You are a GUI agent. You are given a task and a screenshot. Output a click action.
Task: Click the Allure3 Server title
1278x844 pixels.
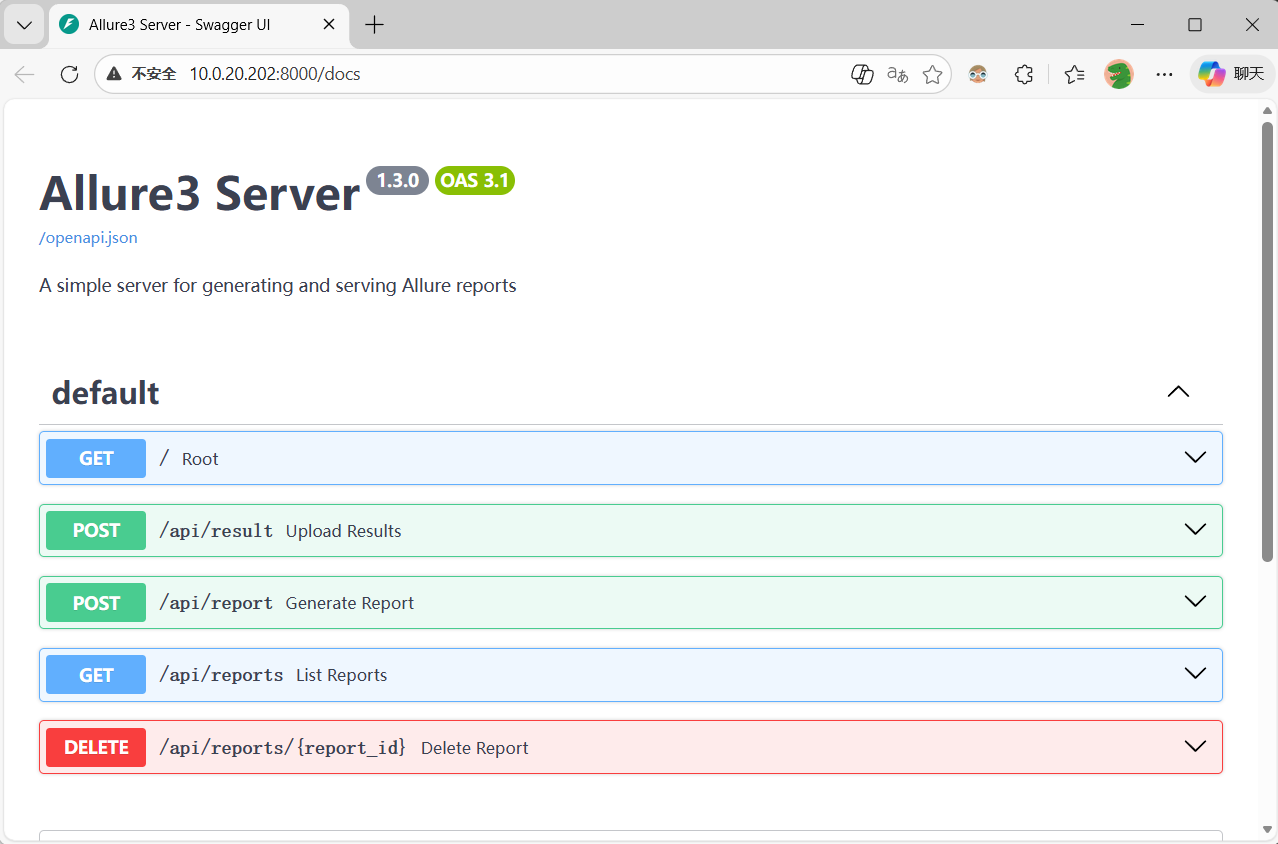[x=200, y=193]
